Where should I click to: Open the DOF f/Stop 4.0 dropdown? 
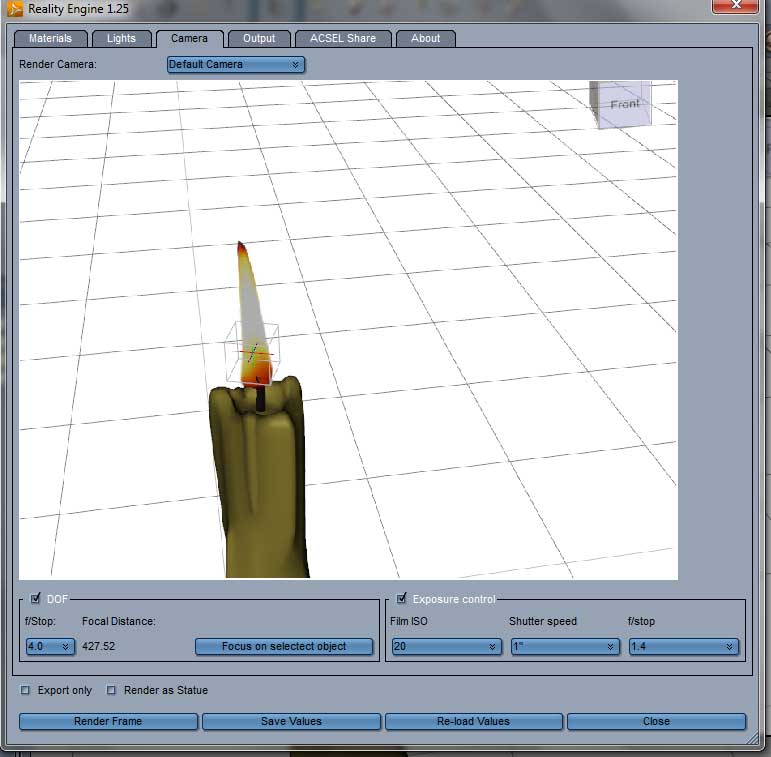click(50, 646)
